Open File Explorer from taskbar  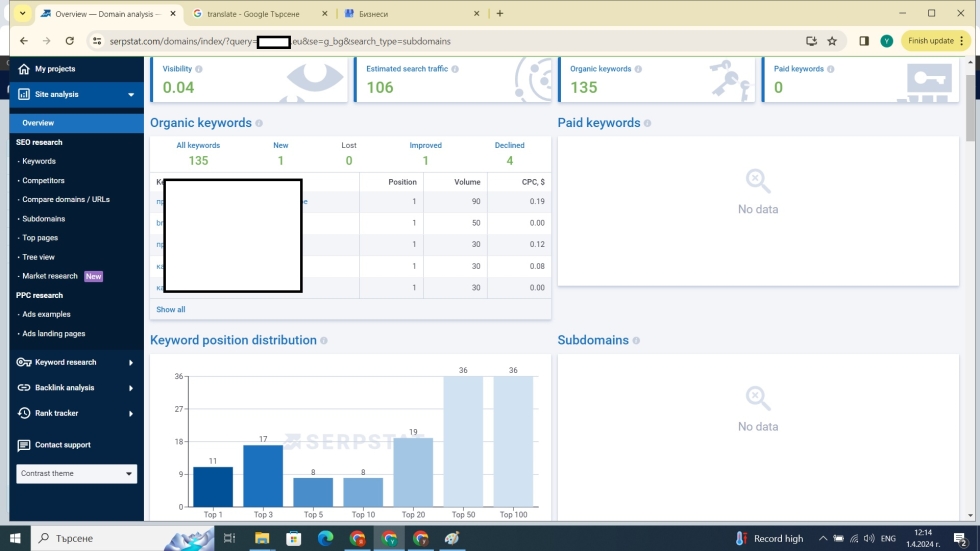[x=262, y=538]
